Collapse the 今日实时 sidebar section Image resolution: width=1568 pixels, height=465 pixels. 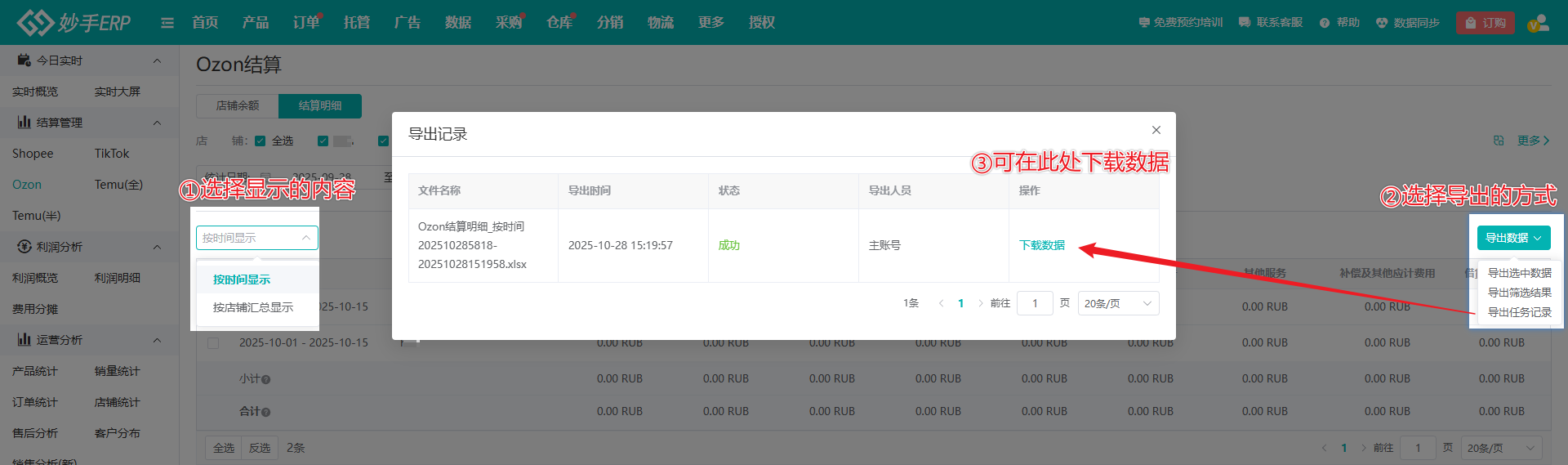157,60
